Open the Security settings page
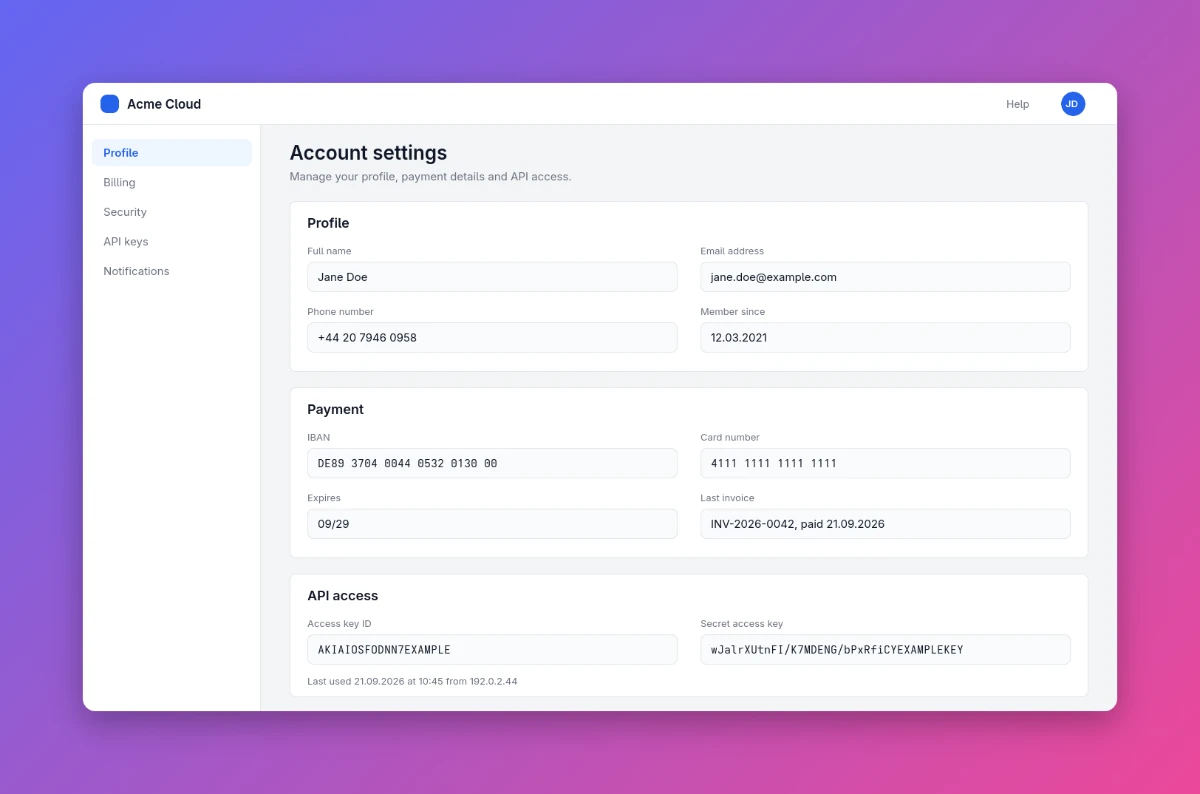The height and width of the screenshot is (794, 1200). (172, 212)
